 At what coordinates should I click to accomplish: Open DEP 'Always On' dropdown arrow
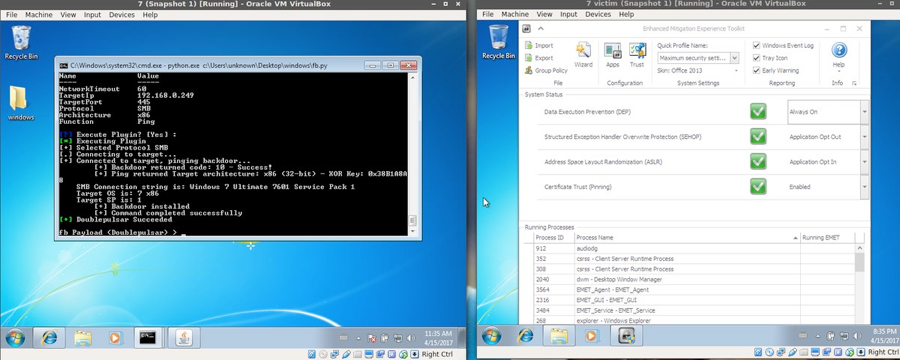click(x=864, y=112)
